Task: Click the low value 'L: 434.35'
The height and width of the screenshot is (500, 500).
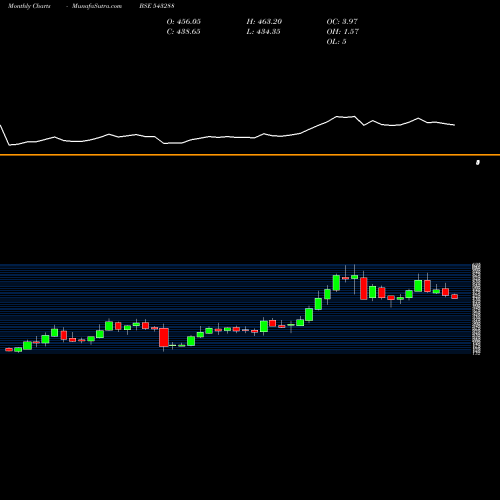Action: 264,32
